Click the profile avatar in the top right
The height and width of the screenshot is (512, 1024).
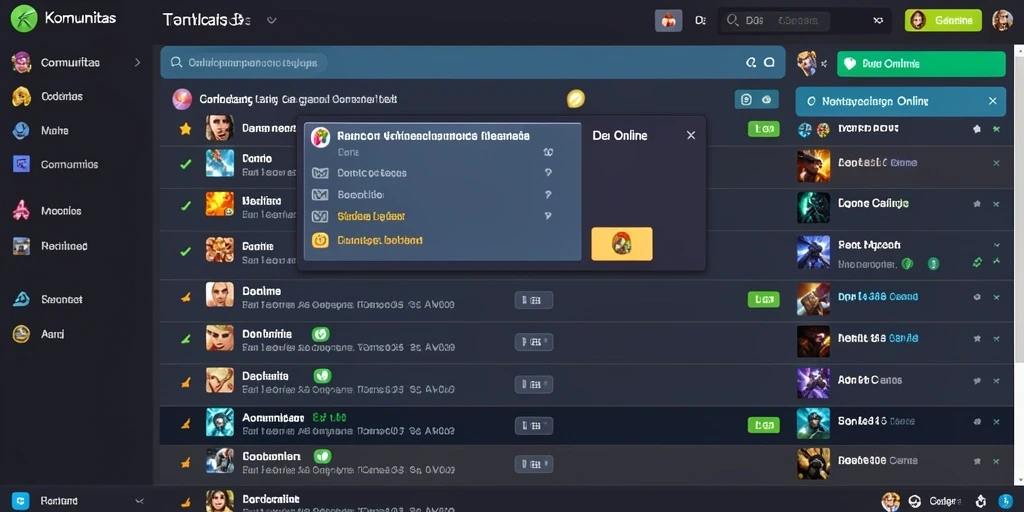pyautogui.click(x=1002, y=20)
